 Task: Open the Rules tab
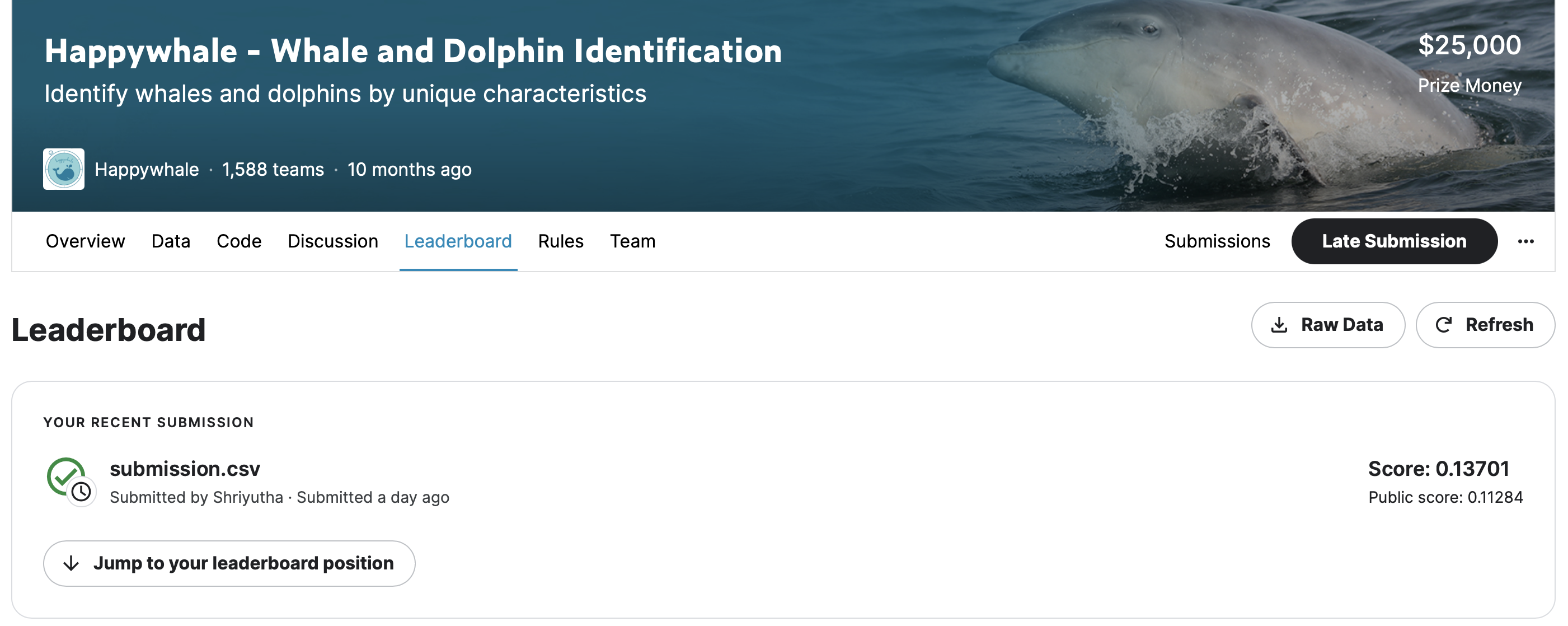point(560,241)
